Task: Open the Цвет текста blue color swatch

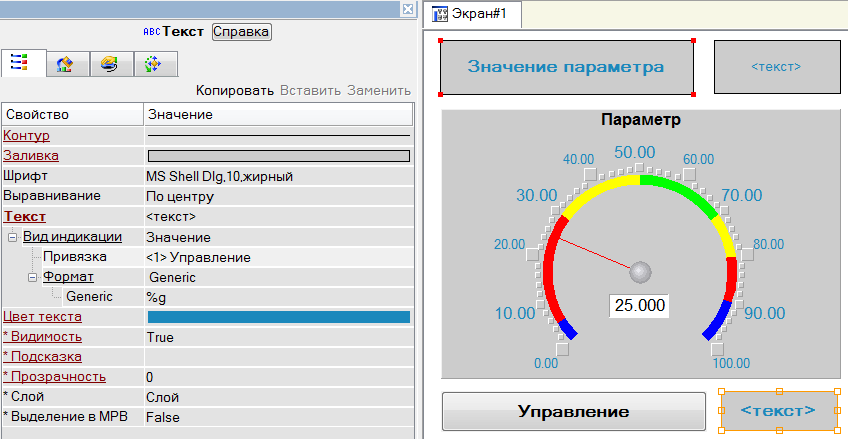Action: click(279, 317)
